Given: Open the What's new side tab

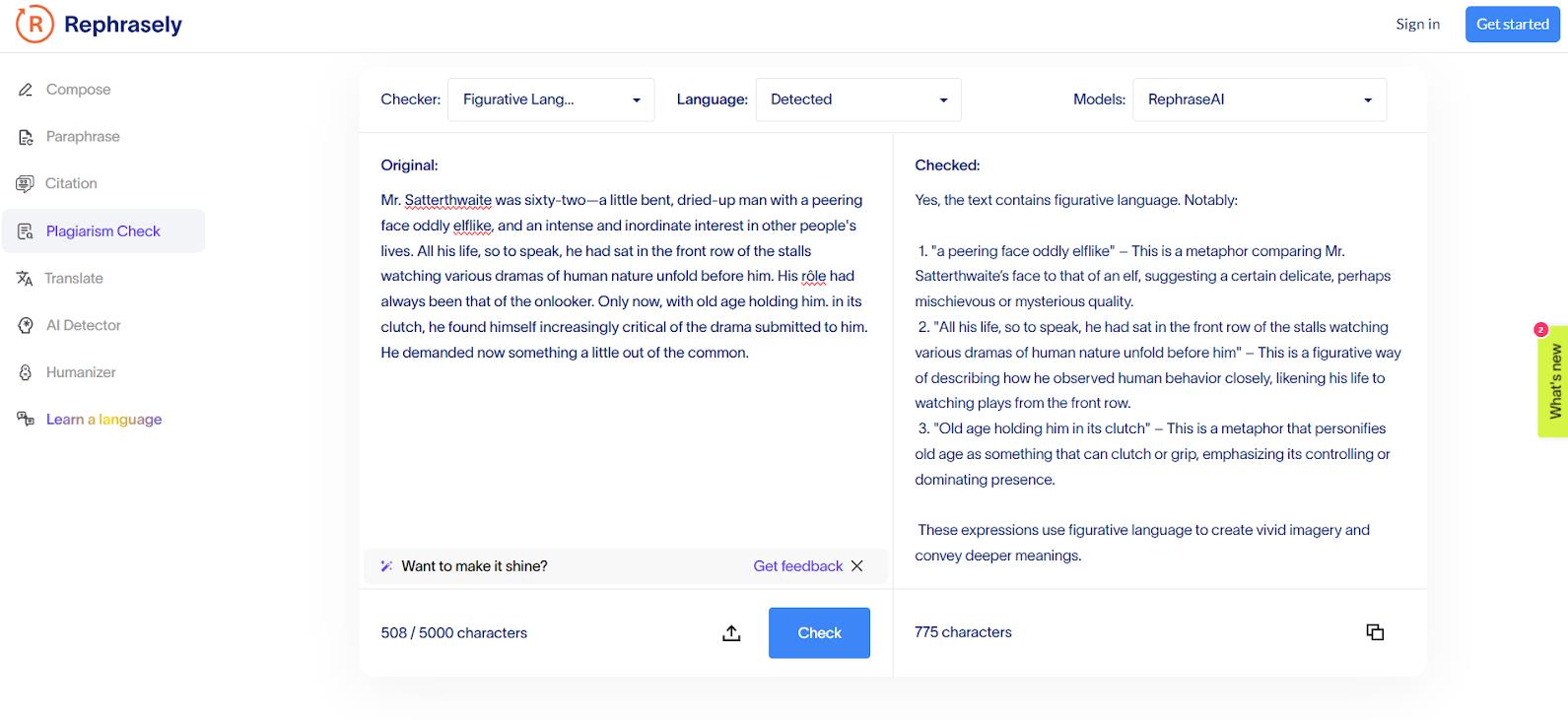Looking at the screenshot, I should [x=1554, y=382].
